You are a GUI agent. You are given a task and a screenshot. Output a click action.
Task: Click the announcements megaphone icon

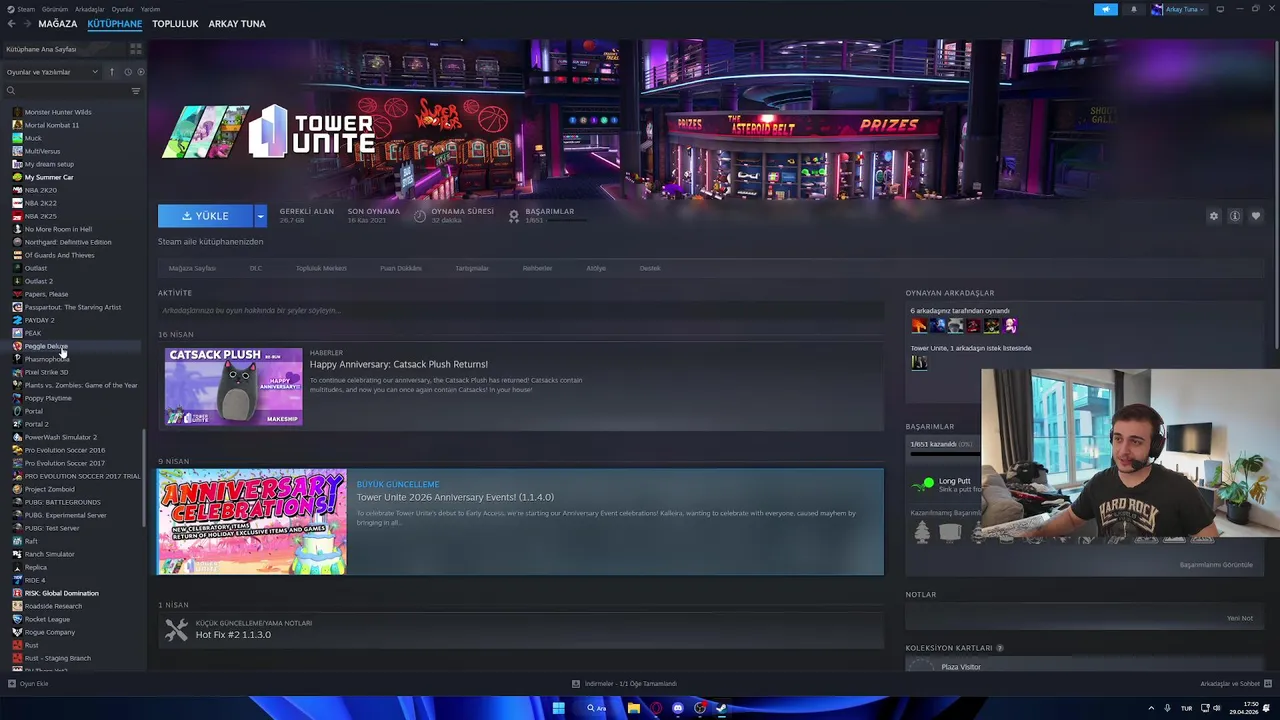point(1106,9)
